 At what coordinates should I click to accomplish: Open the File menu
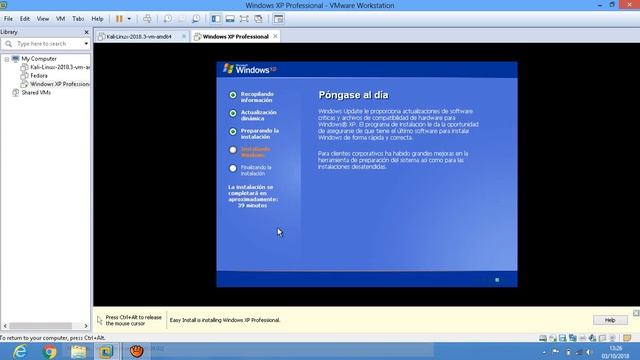point(8,19)
